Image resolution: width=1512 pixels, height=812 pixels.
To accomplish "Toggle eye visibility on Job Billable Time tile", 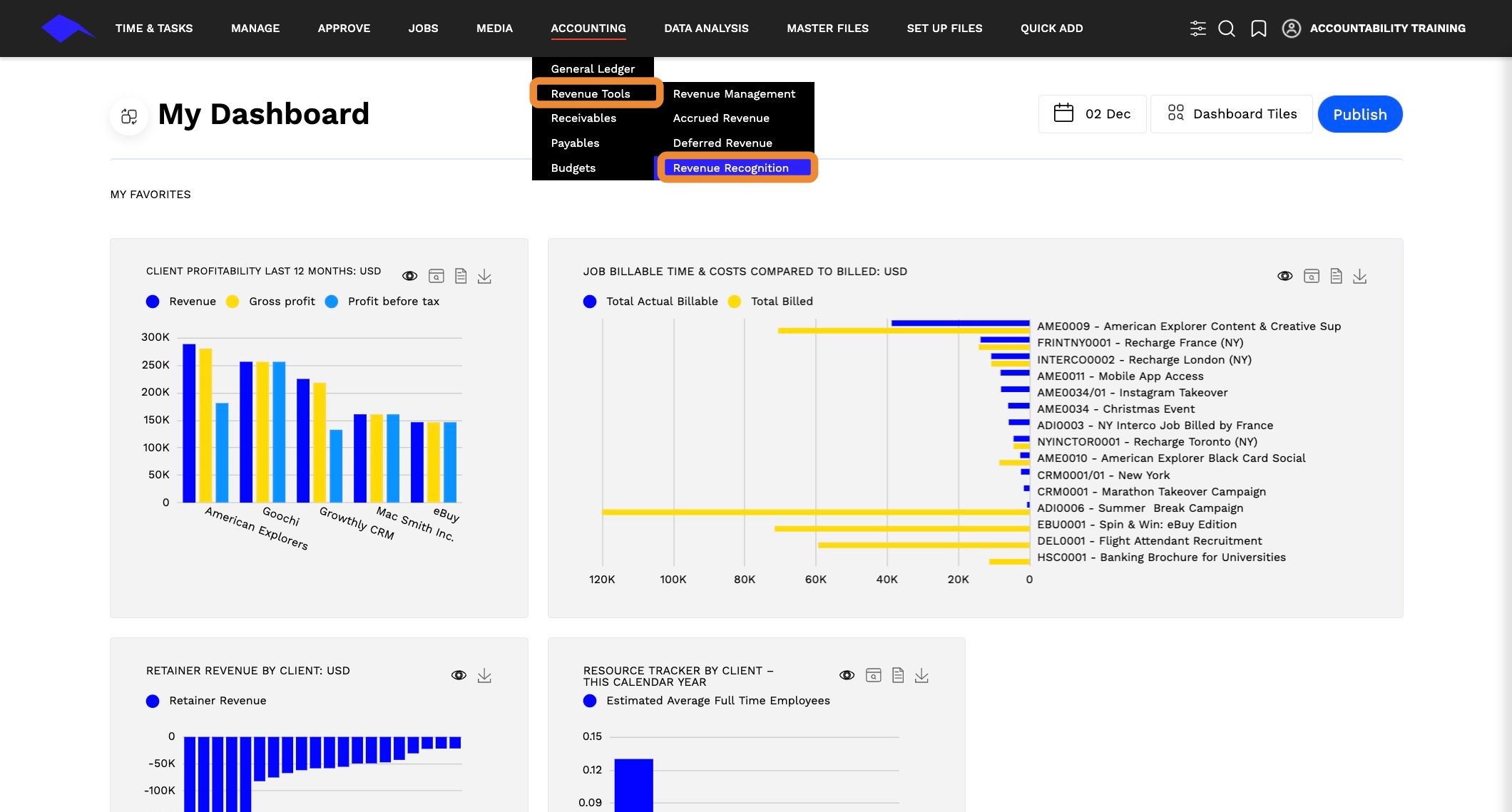I will click(1285, 277).
